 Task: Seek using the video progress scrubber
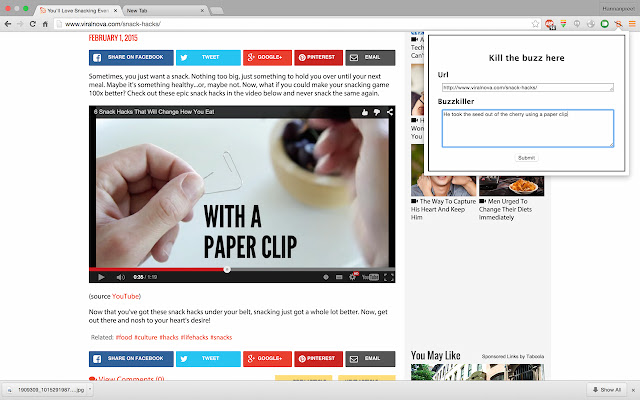(x=227, y=269)
